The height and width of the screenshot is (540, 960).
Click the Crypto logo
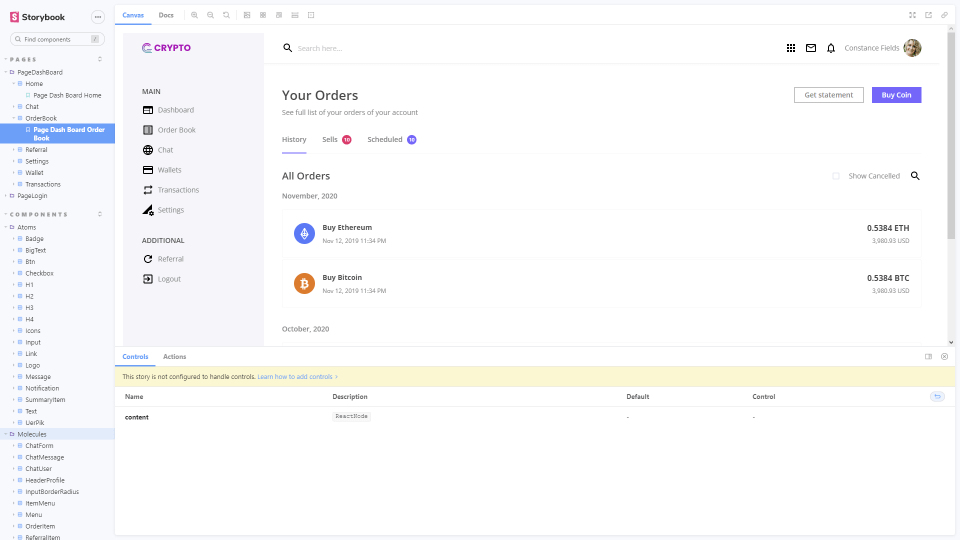166,48
